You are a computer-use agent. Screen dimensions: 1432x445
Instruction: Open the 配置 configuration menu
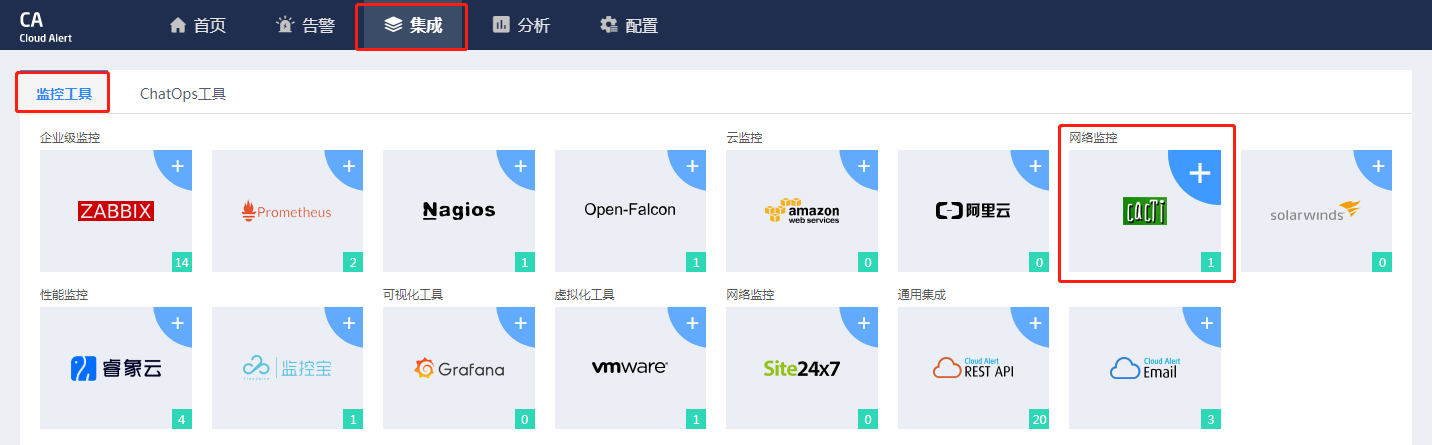click(x=629, y=26)
